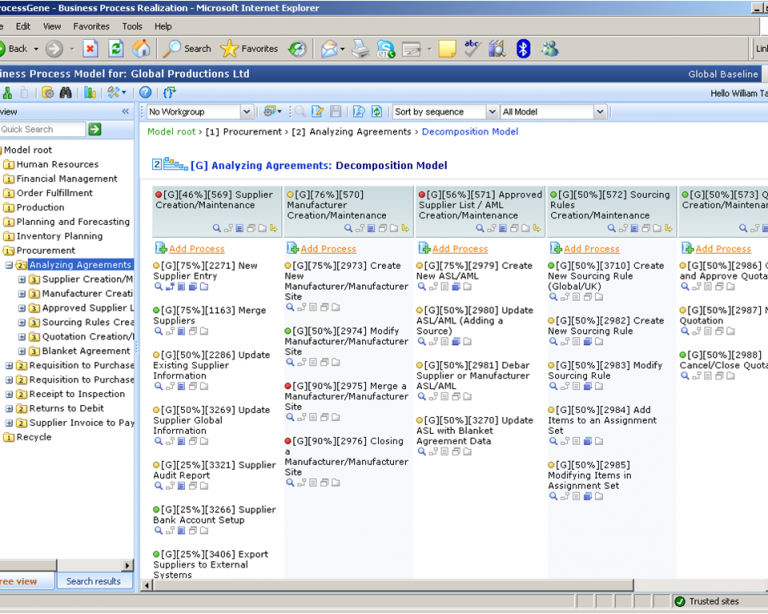Collapse the Analyzing Agreements tree node
Image resolution: width=768 pixels, height=614 pixels.
click(x=10, y=265)
